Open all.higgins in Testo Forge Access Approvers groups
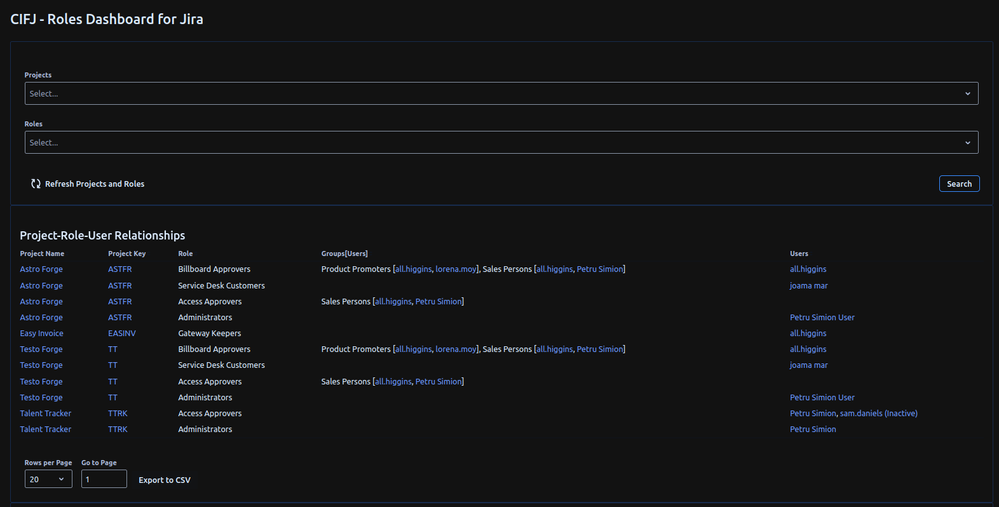The height and width of the screenshot is (507, 999). [393, 382]
